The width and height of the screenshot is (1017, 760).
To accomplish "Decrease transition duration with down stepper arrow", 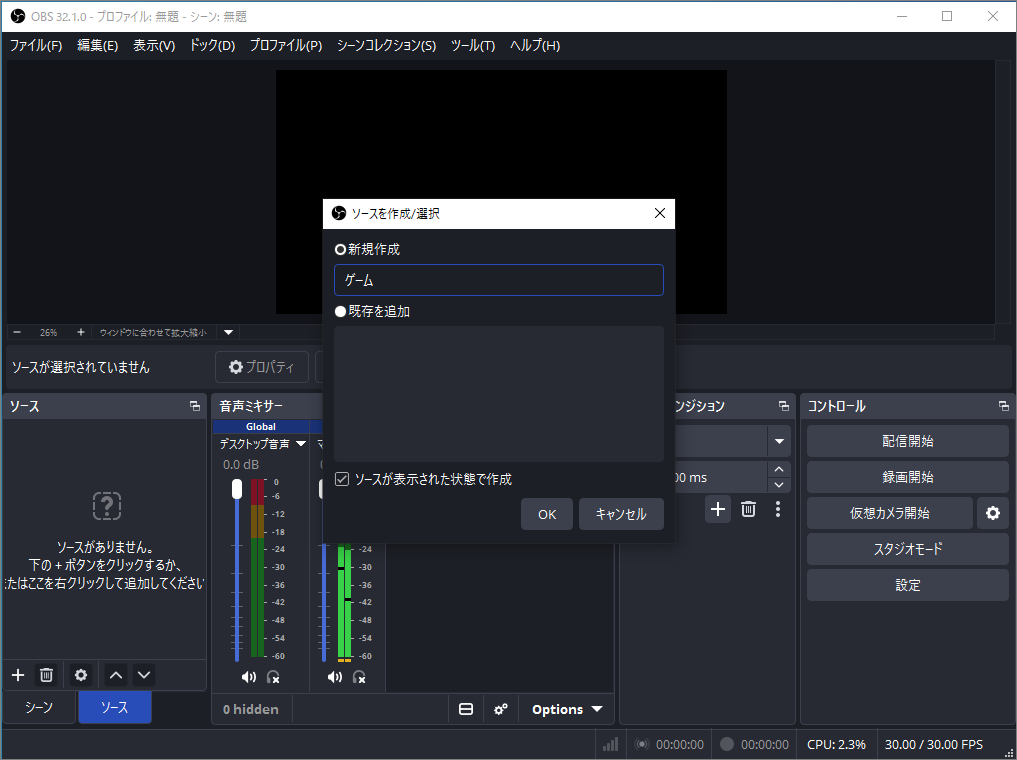I will 779,485.
